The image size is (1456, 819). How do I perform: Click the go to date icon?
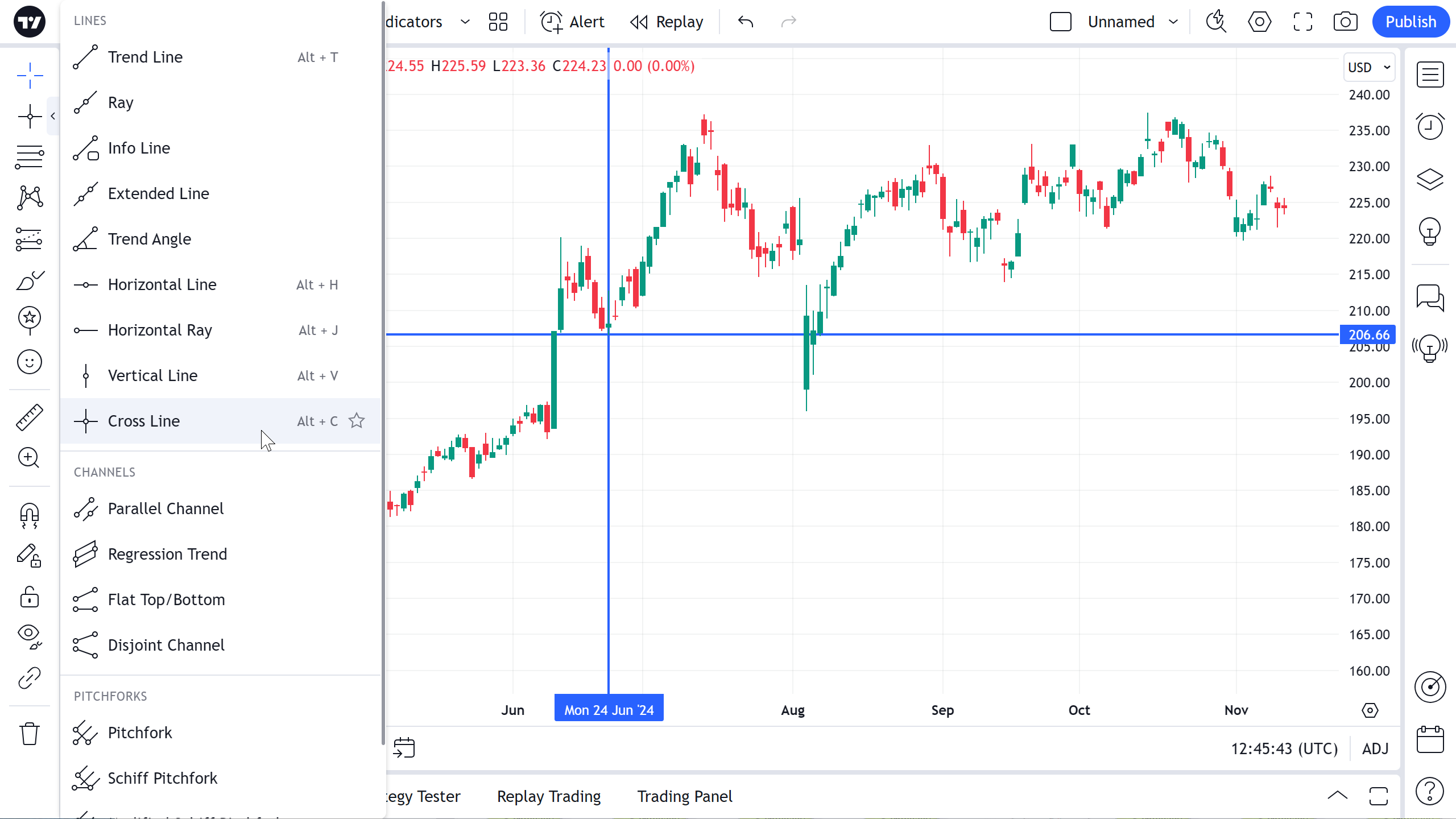[x=404, y=748]
